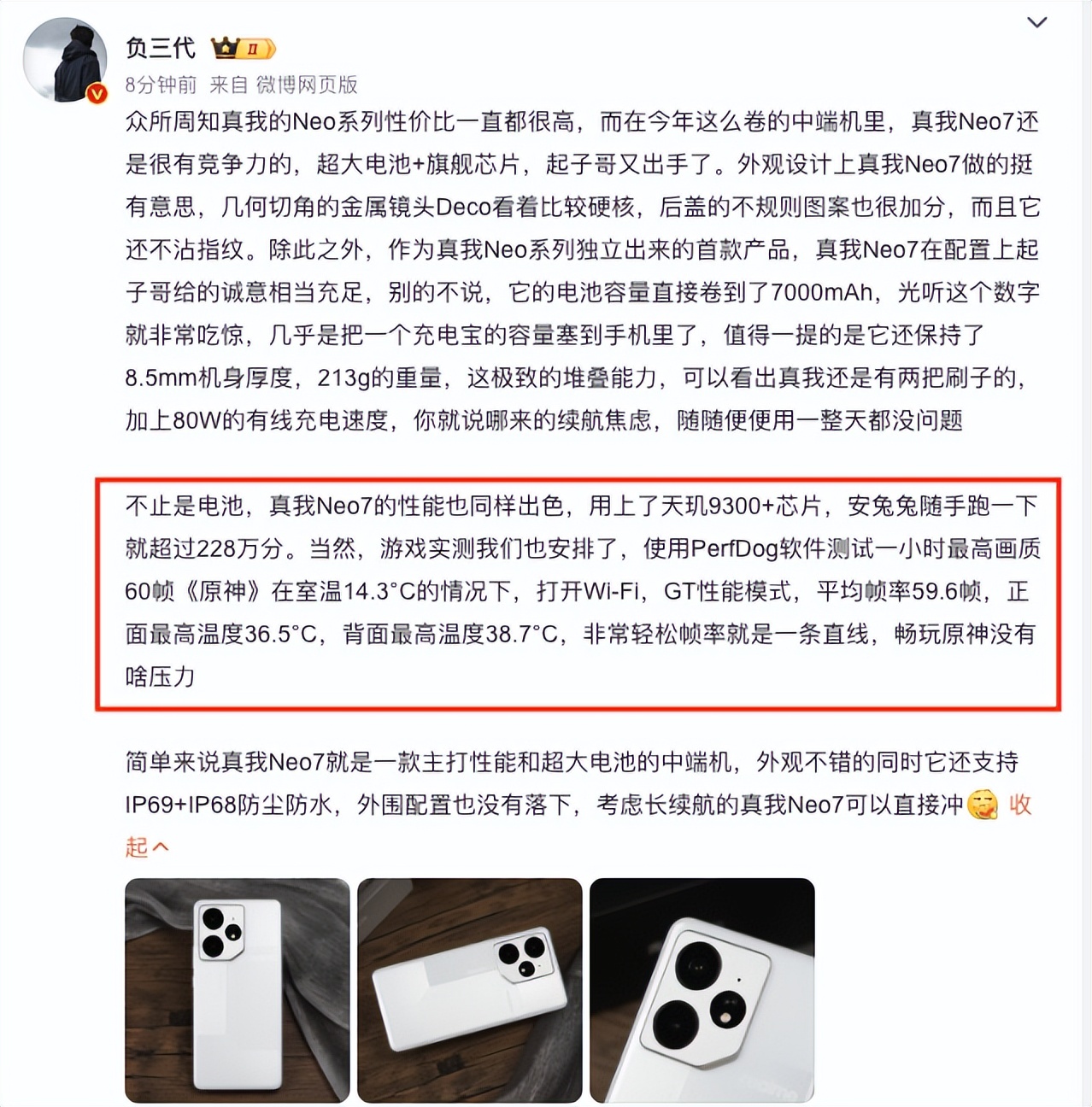The image size is (1092, 1107).
Task: Click the 微博网页版 source link
Action: 307,85
